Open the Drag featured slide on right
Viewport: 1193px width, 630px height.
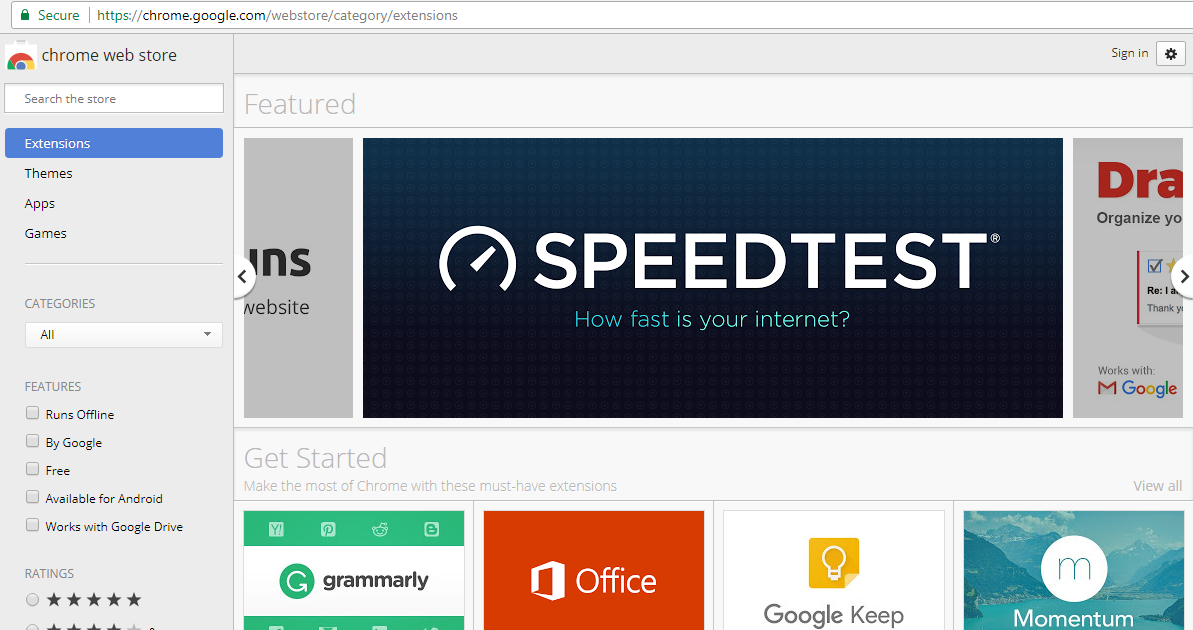[x=1128, y=278]
